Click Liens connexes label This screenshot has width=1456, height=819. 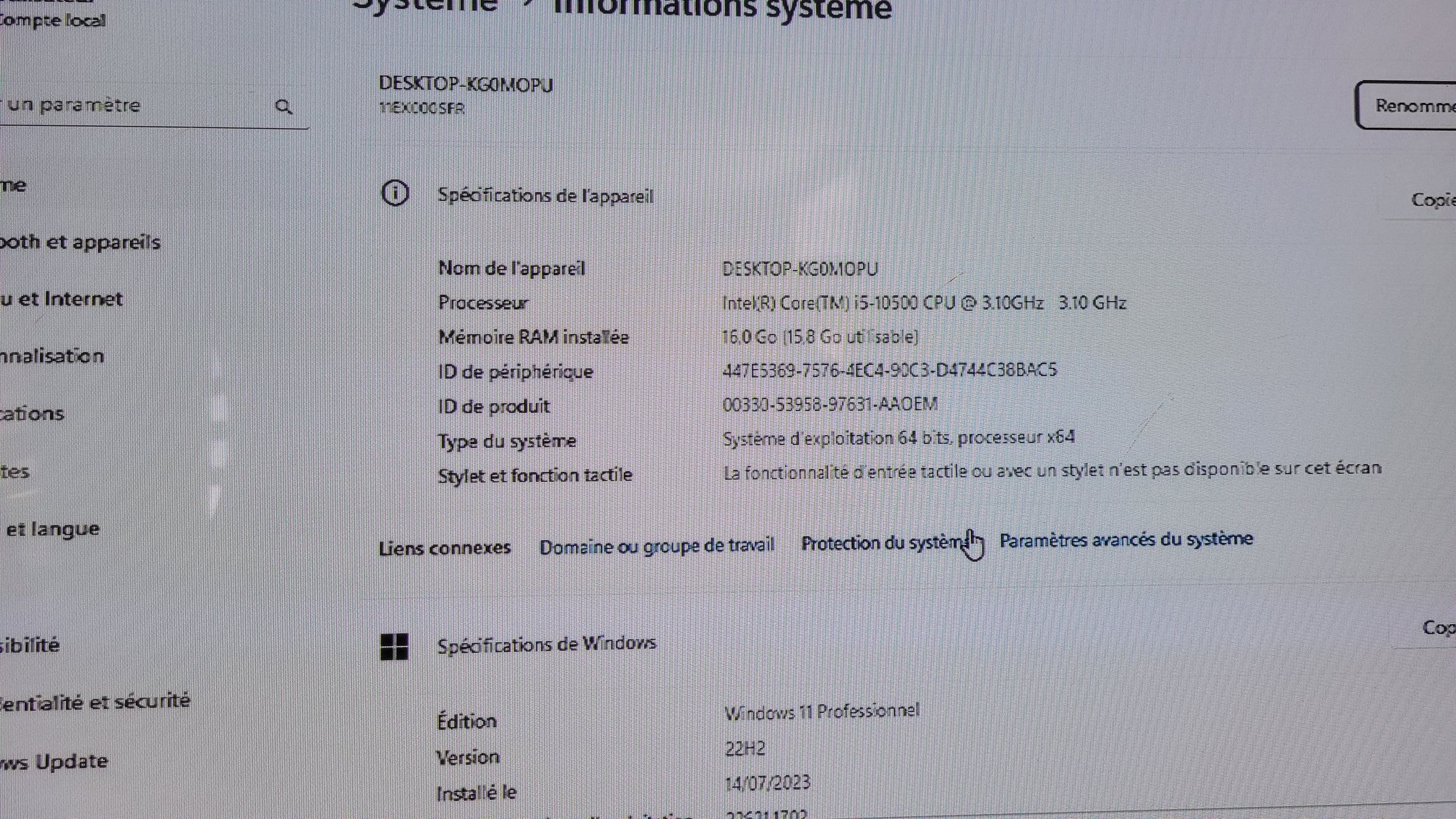pos(445,548)
